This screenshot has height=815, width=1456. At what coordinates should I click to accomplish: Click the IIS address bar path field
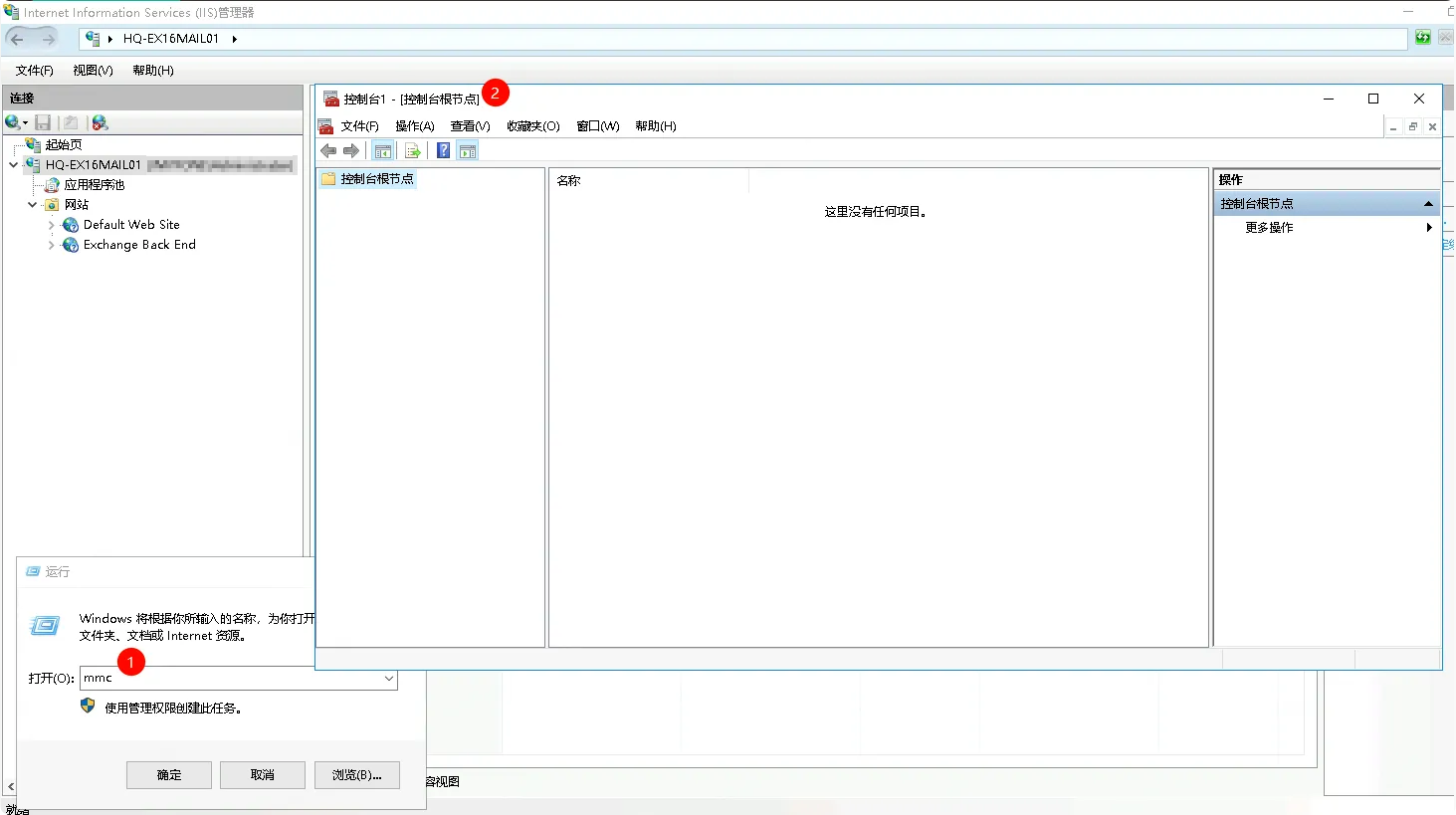coord(742,39)
